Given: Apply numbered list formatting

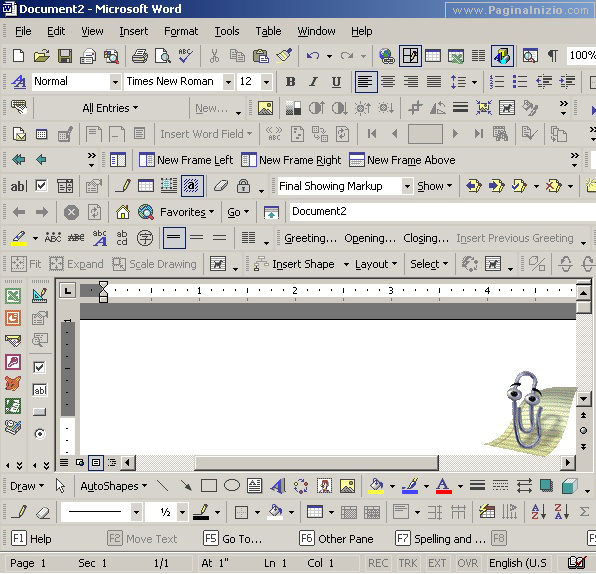Looking at the screenshot, I should (x=496, y=82).
